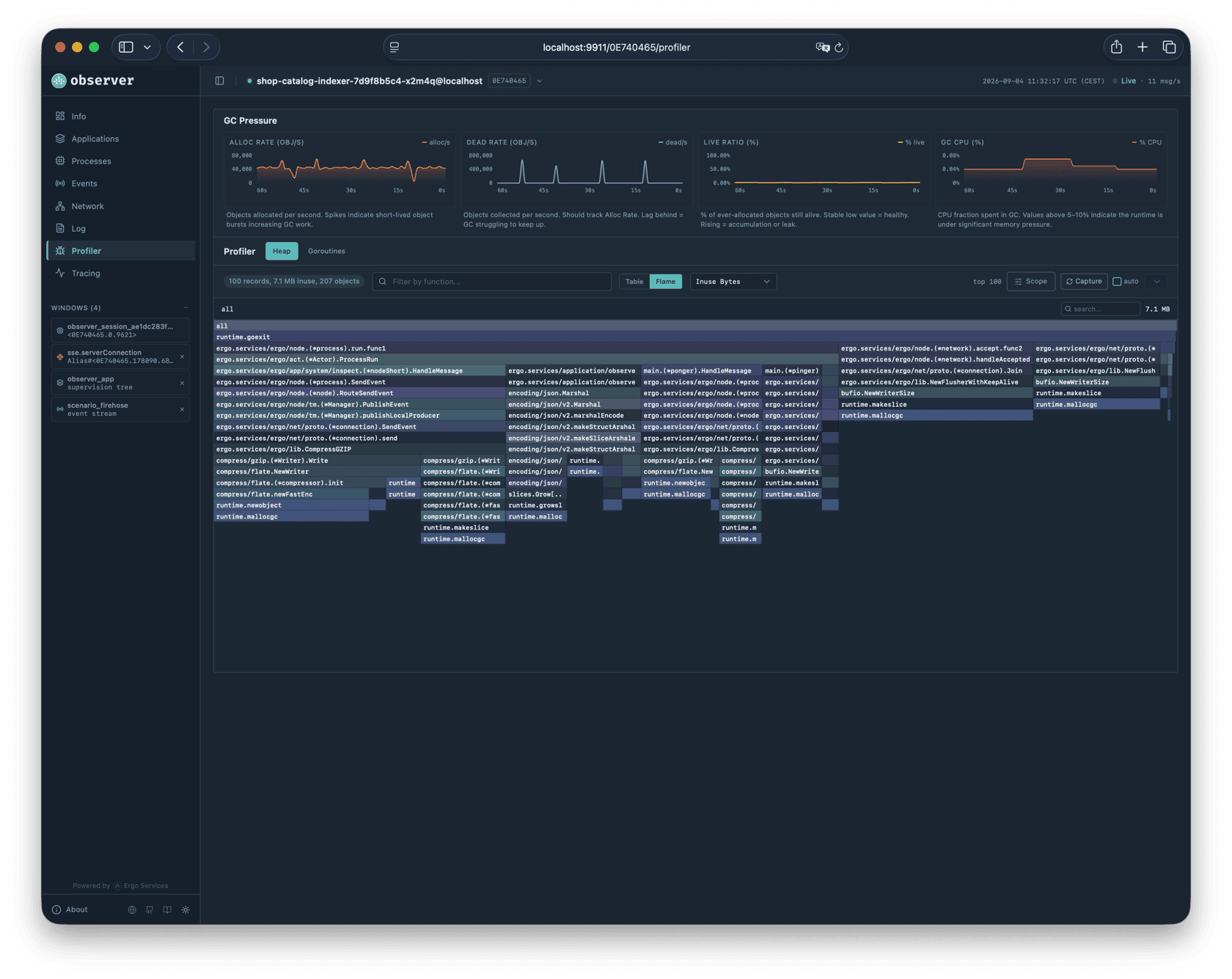Image resolution: width=1232 pixels, height=979 pixels.
Task: Click the browser reload icon
Action: [x=839, y=47]
